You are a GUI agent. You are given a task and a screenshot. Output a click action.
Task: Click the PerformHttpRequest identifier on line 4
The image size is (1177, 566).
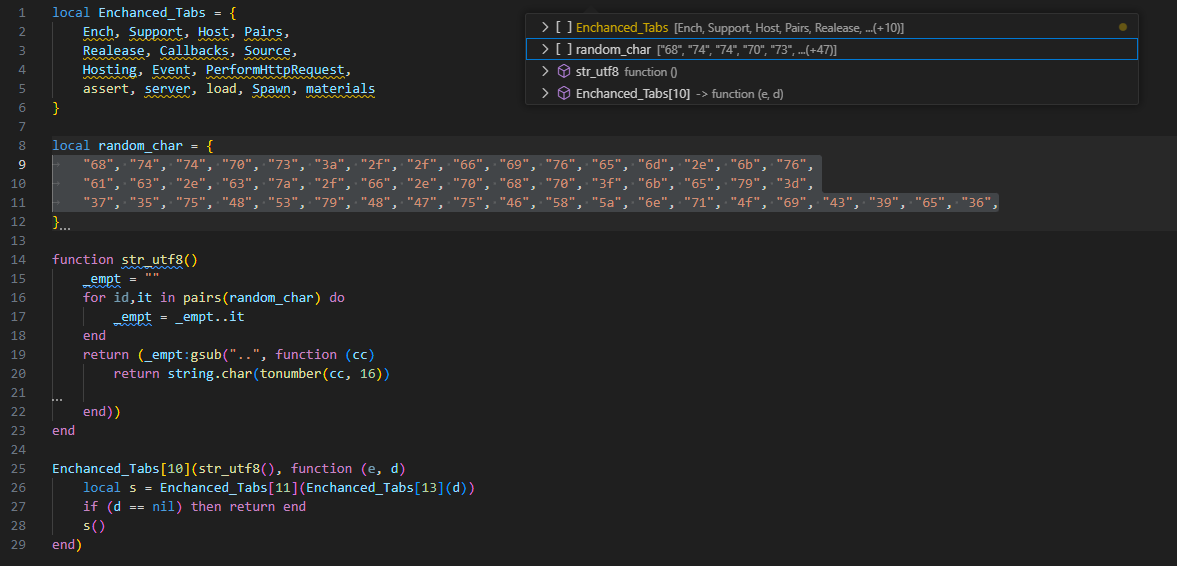tap(275, 70)
